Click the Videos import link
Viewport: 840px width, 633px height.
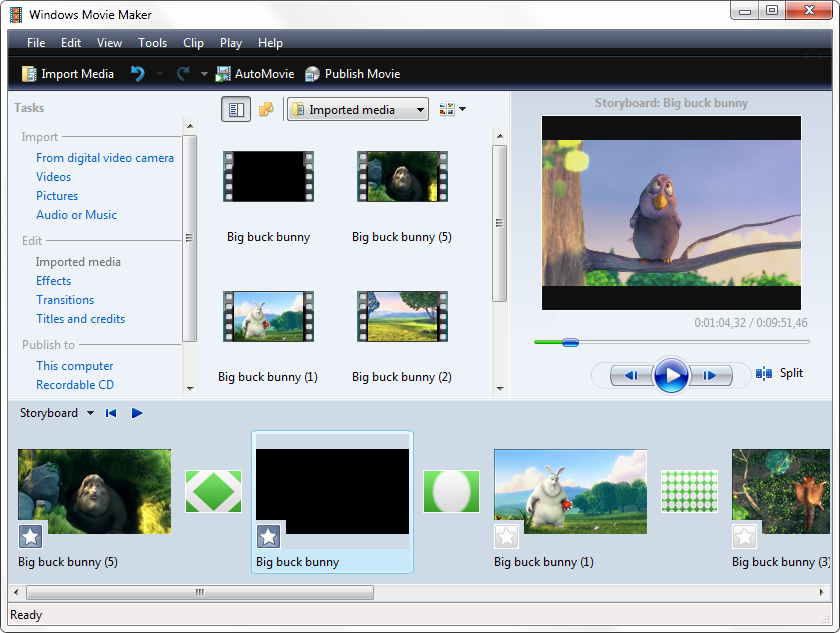54,177
